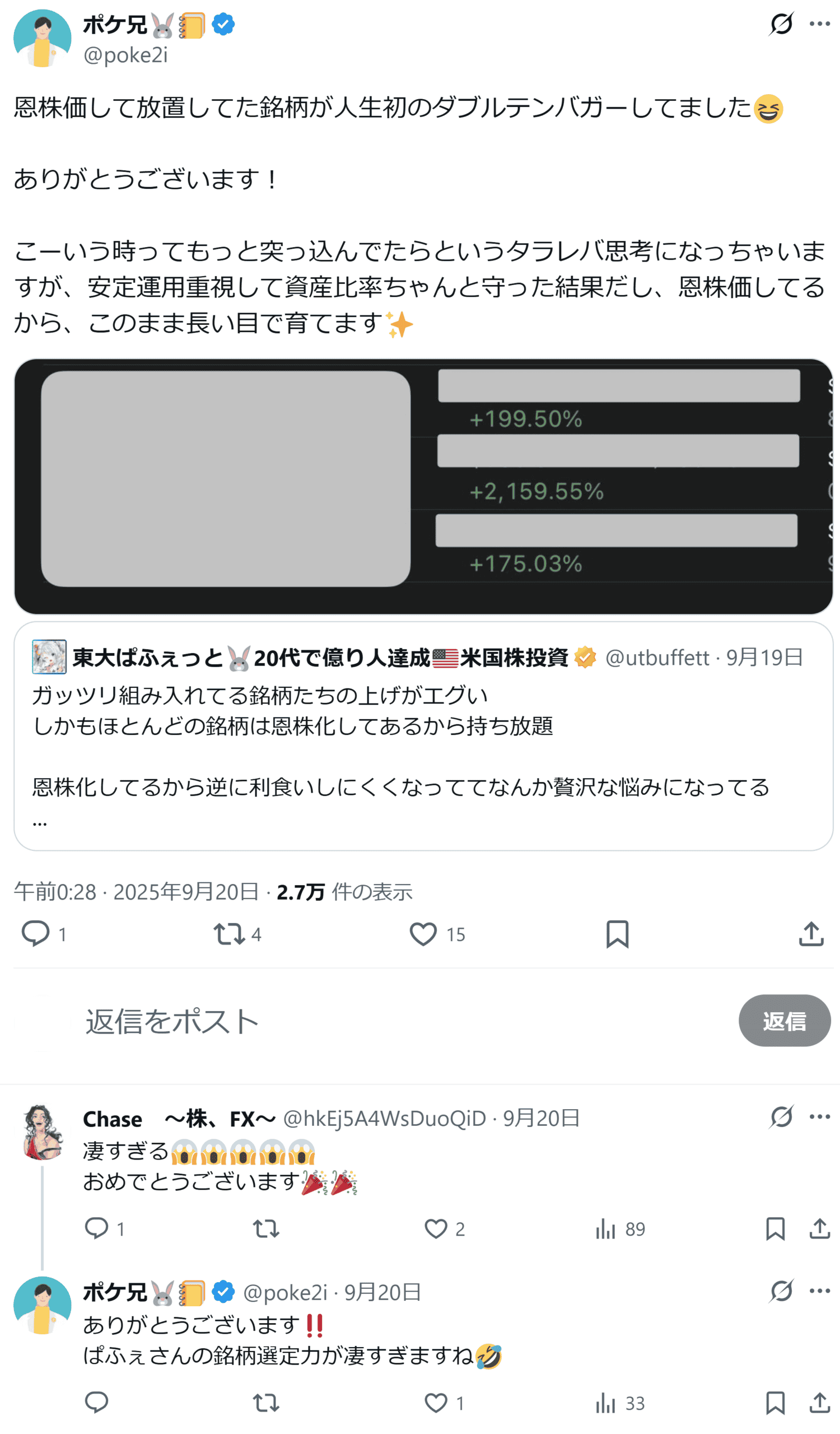Open the portfolio gains screenshot image
Image resolution: width=840 pixels, height=1434 pixels.
pos(424,487)
